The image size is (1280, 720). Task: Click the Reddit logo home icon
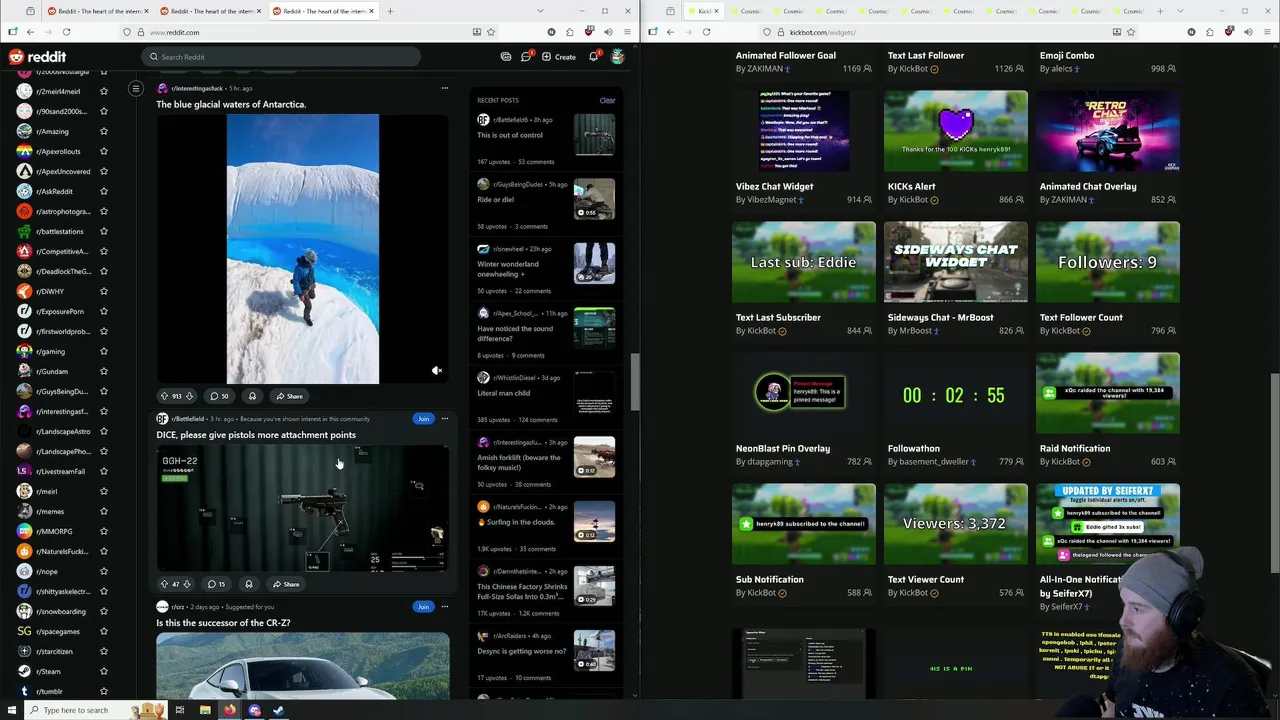(37, 57)
